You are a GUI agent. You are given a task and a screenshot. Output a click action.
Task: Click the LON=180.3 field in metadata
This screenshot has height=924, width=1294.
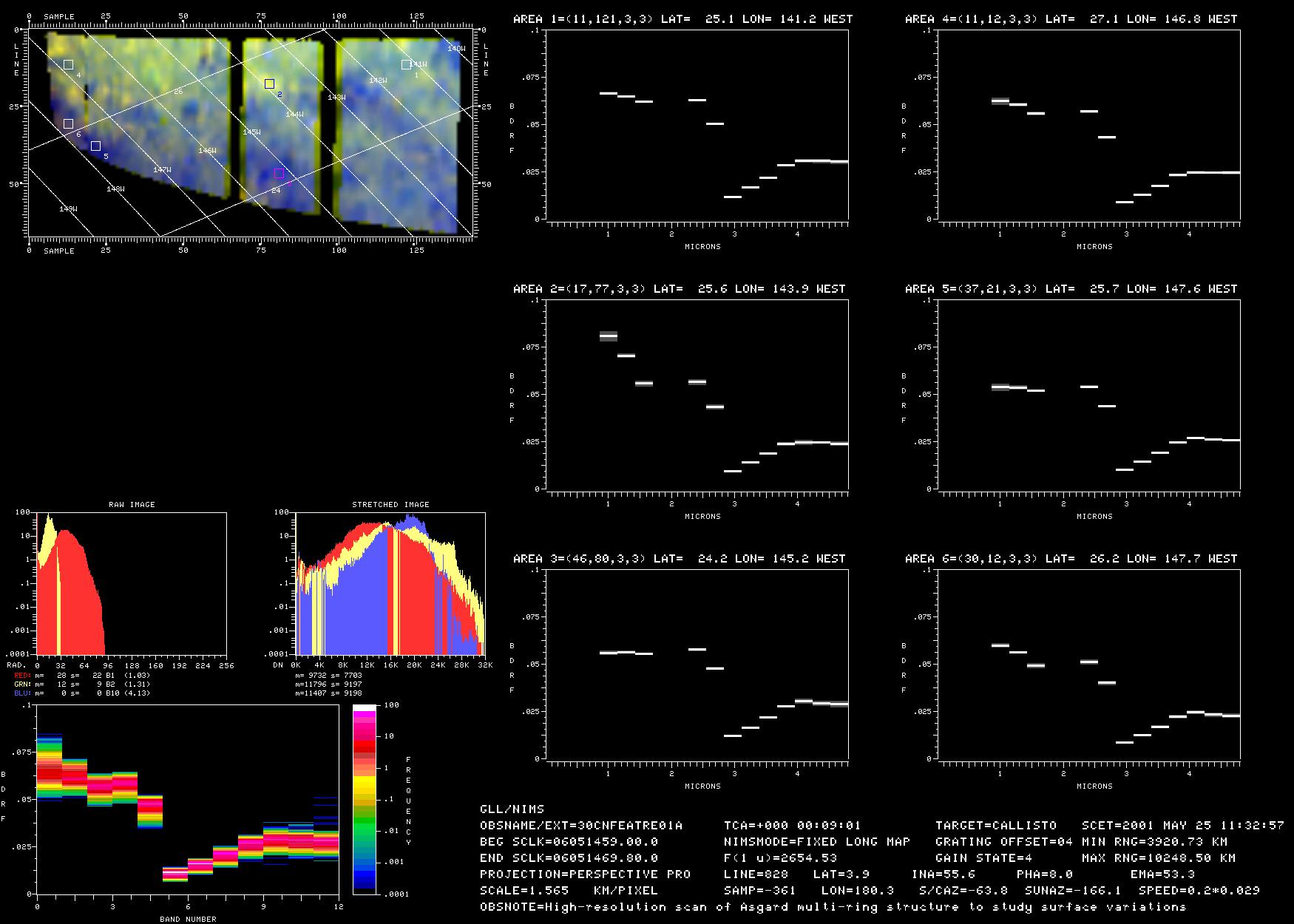858,891
